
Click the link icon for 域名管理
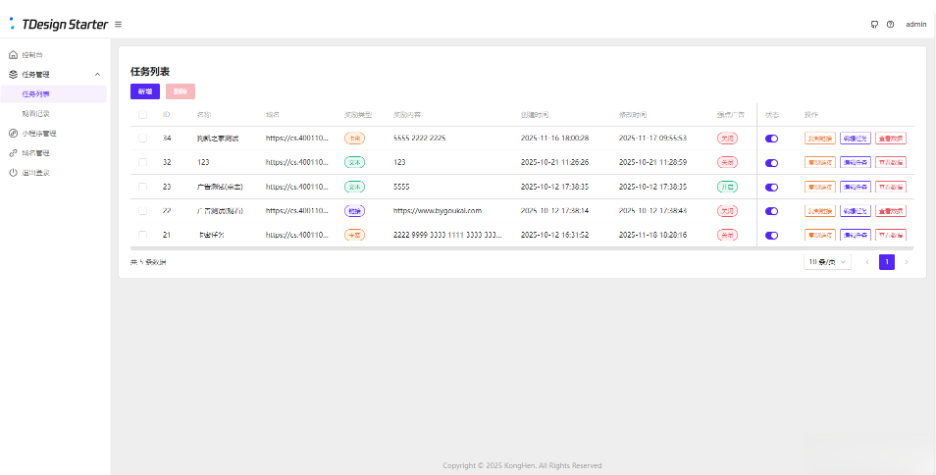click(13, 153)
